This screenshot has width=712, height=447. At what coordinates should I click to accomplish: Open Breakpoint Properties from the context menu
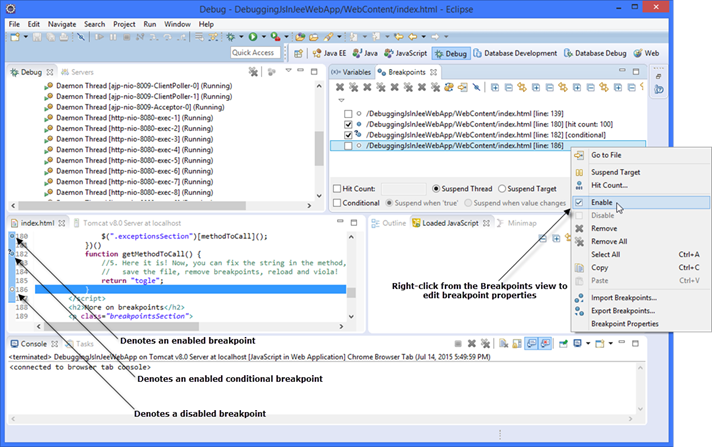624,324
